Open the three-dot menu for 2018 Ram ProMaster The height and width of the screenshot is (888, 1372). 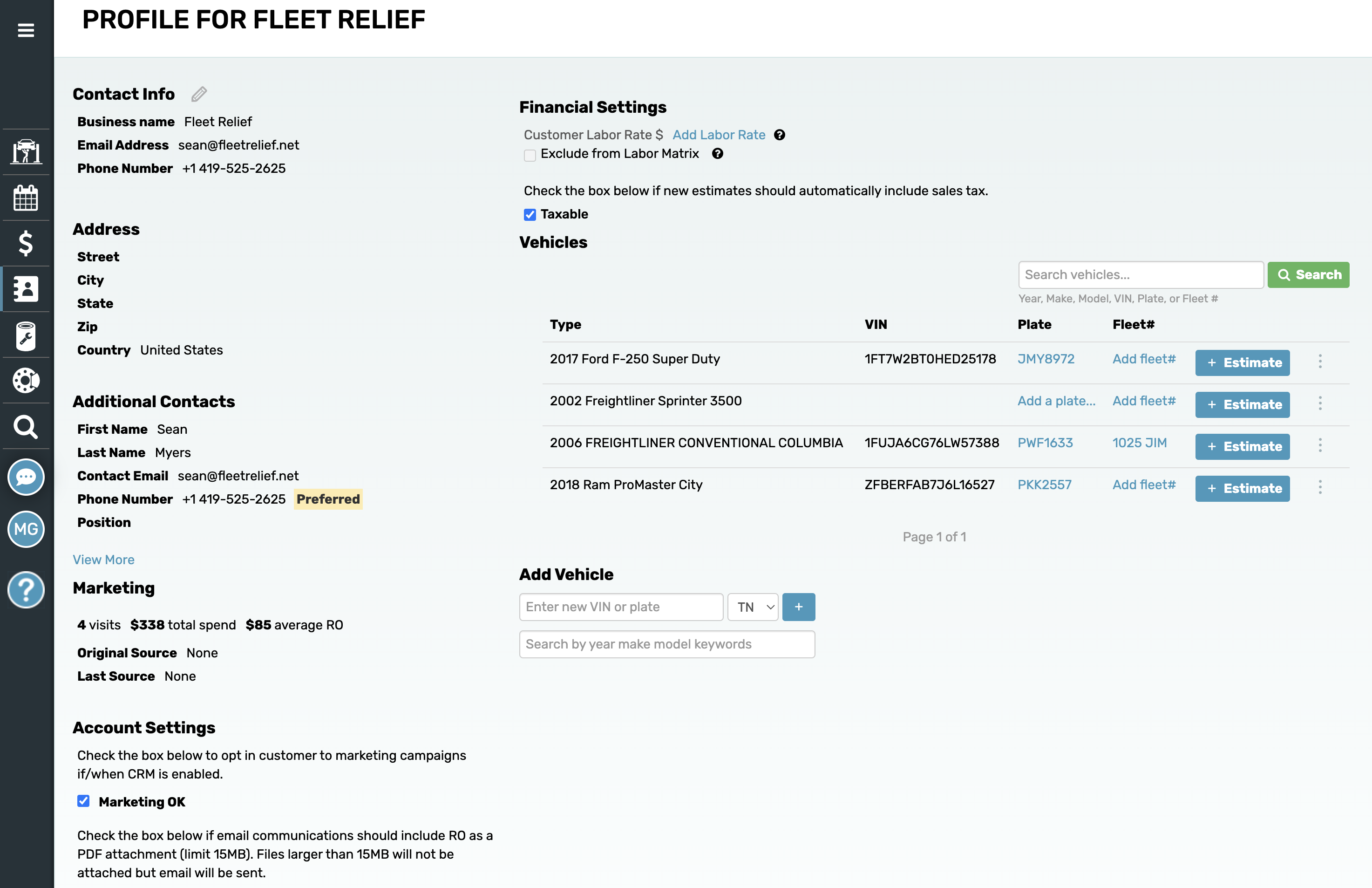click(1321, 487)
